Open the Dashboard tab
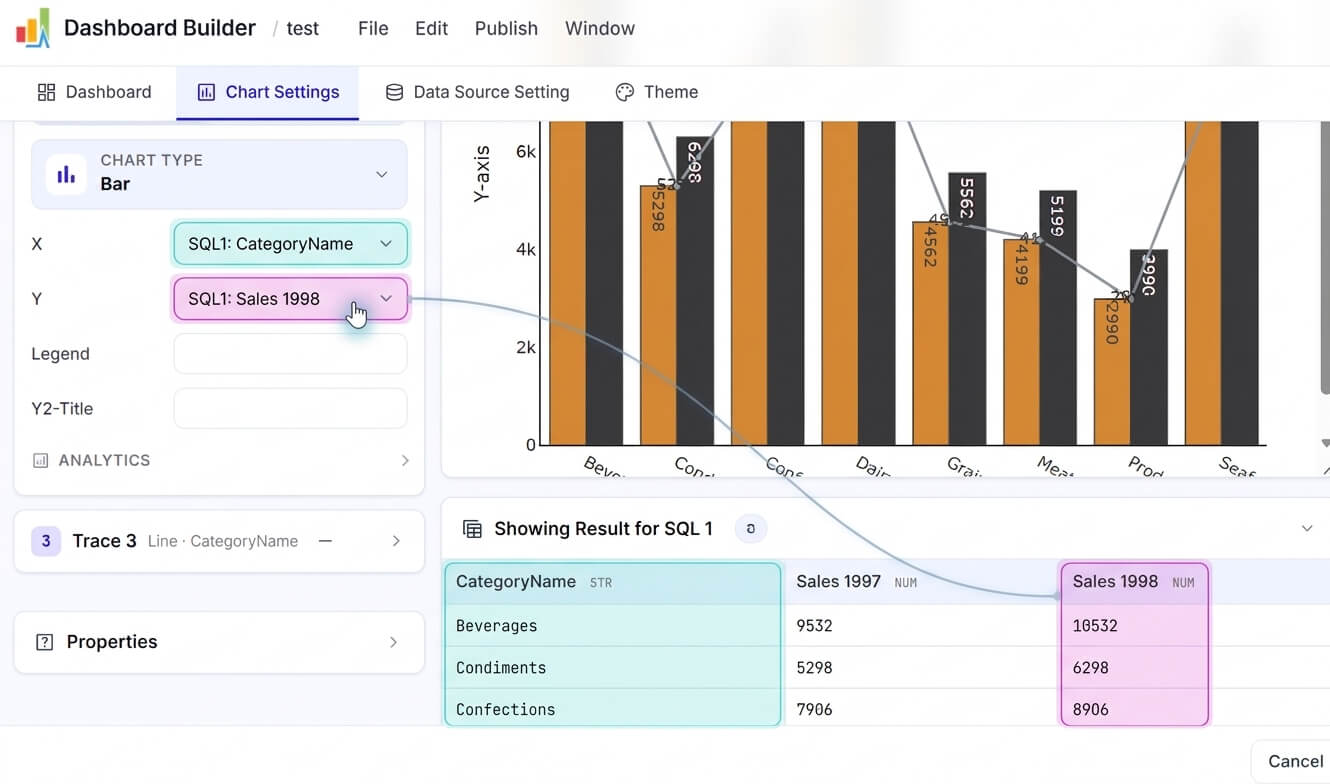This screenshot has width=1330, height=784. (x=94, y=92)
